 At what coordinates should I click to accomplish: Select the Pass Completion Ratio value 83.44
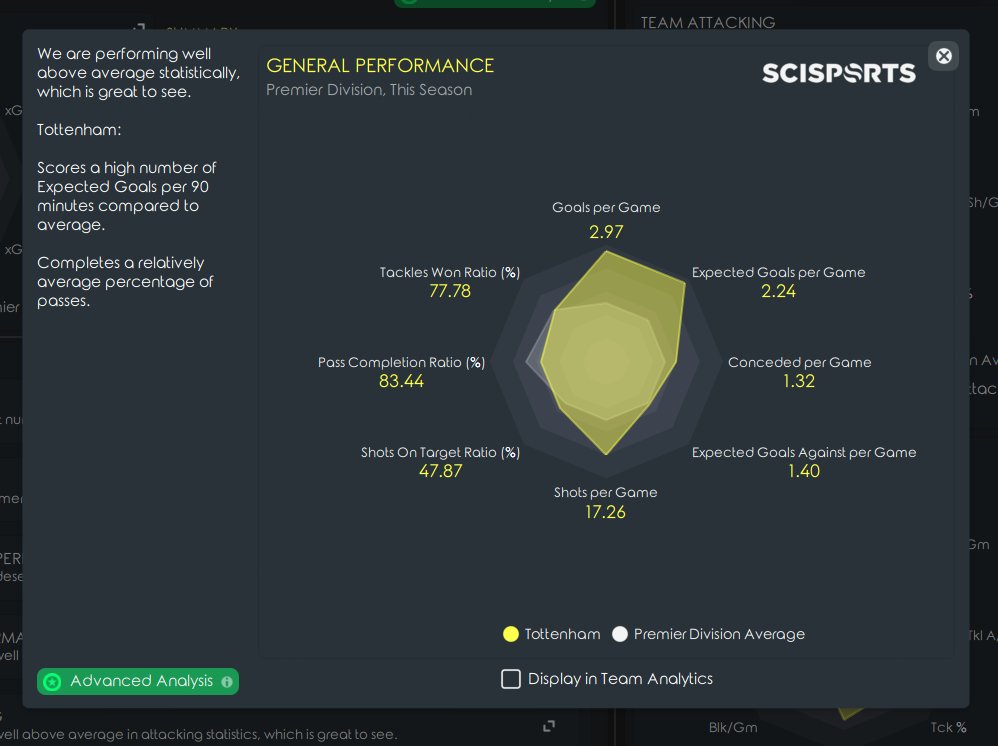tap(401, 381)
